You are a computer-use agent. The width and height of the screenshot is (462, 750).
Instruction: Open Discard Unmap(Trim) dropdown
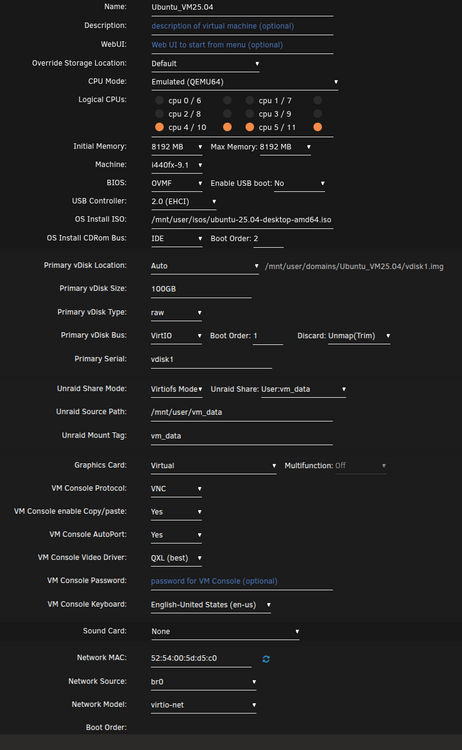359,336
